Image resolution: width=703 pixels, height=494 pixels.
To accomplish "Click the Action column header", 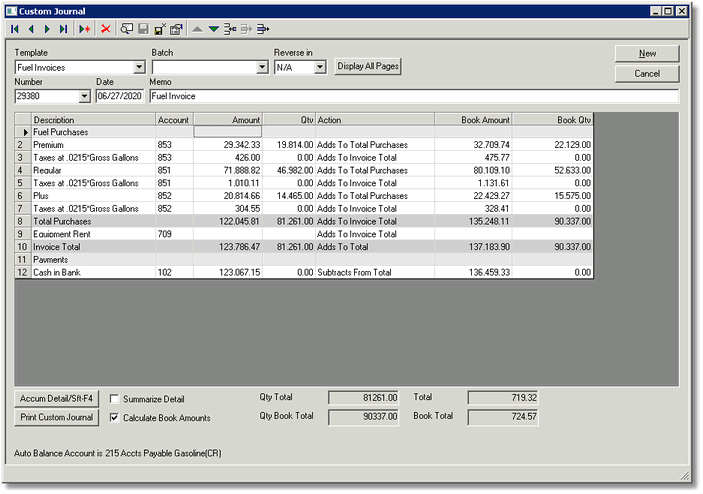I will 375,120.
